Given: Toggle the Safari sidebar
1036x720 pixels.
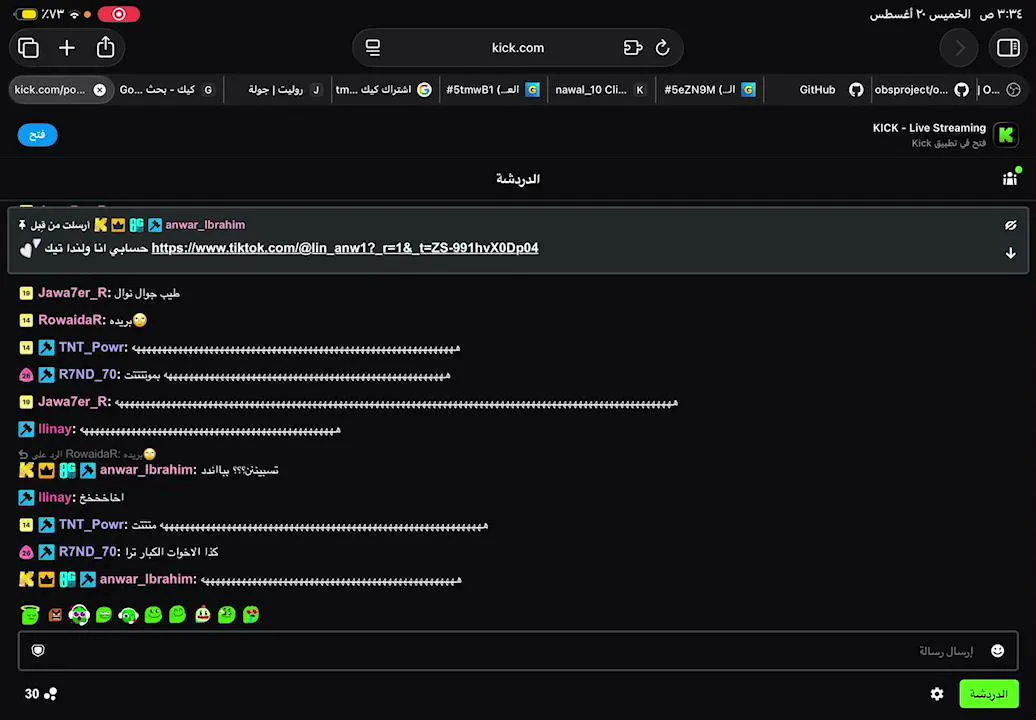Looking at the screenshot, I should pyautogui.click(x=1008, y=48).
